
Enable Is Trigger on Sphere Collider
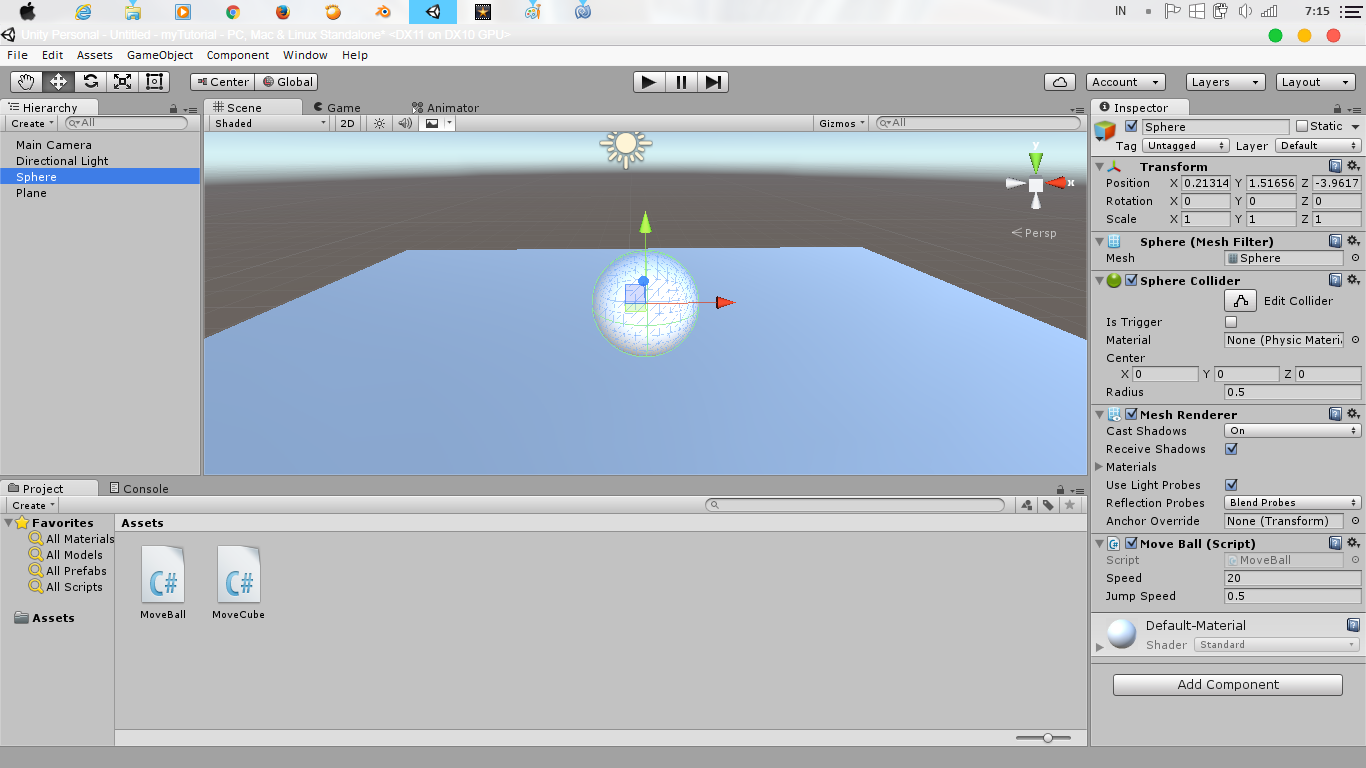coord(1230,321)
